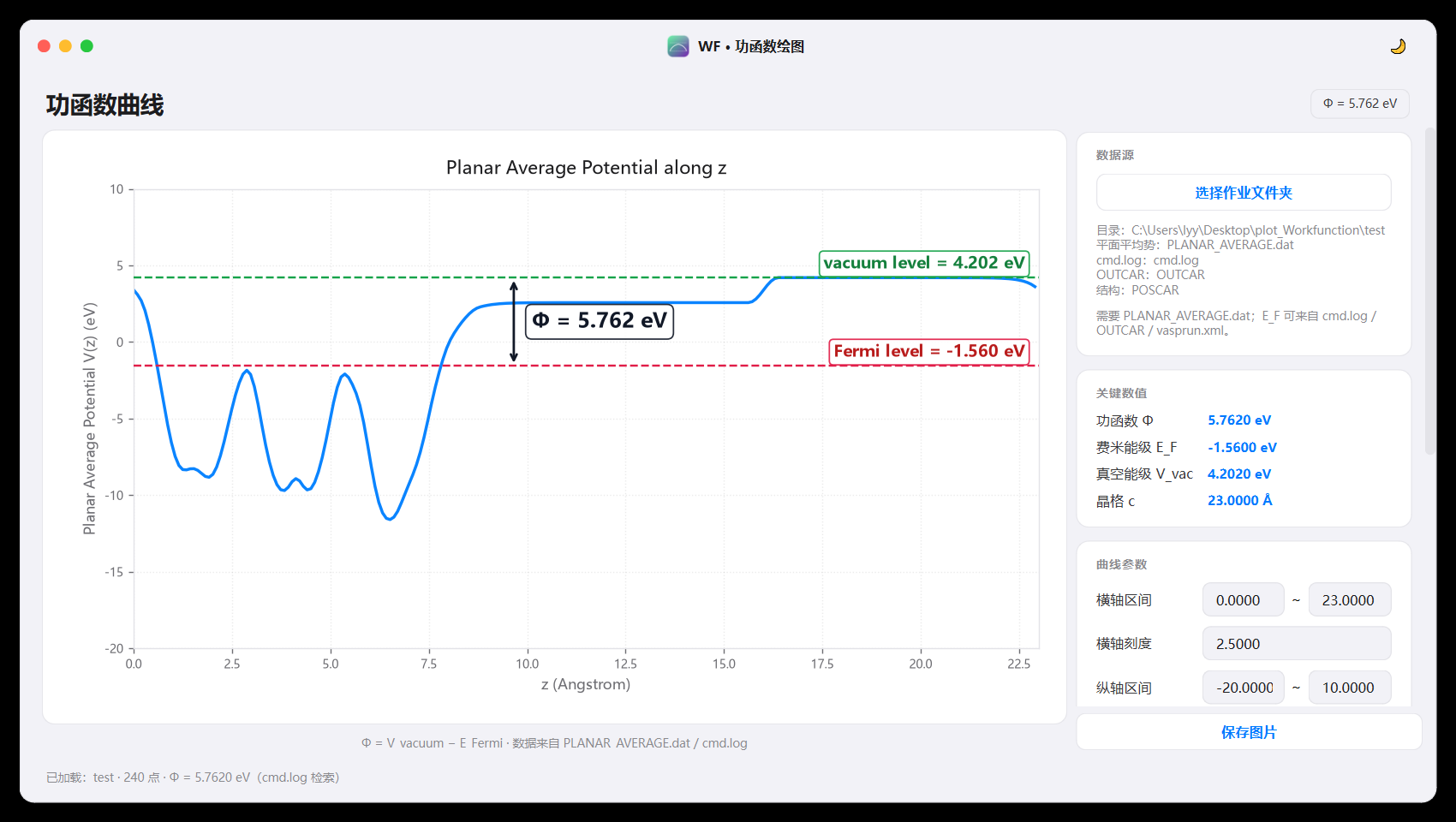This screenshot has width=1456, height=822.
Task: Click the red close window button
Action: tap(45, 46)
